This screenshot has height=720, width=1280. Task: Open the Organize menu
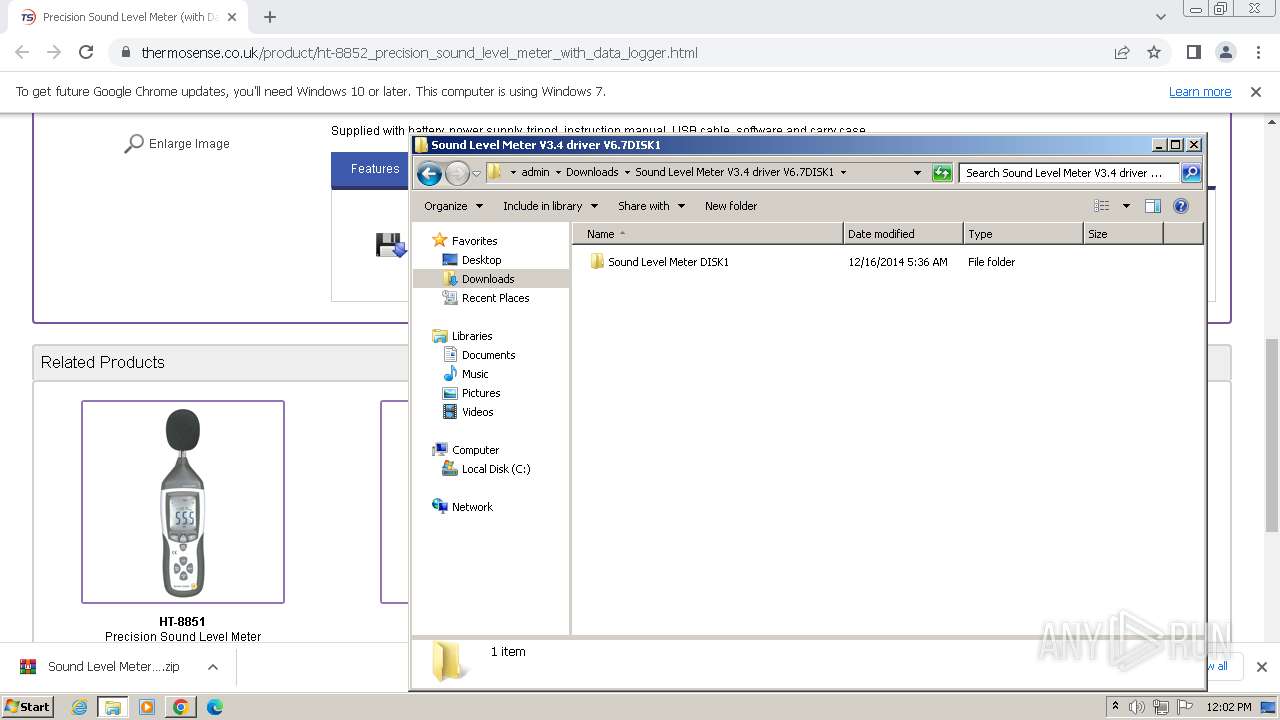pos(453,206)
